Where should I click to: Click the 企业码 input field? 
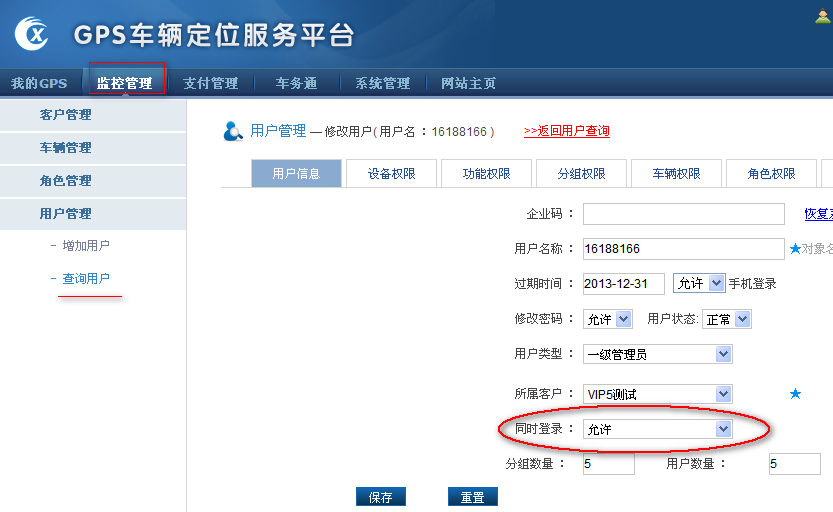click(683, 214)
